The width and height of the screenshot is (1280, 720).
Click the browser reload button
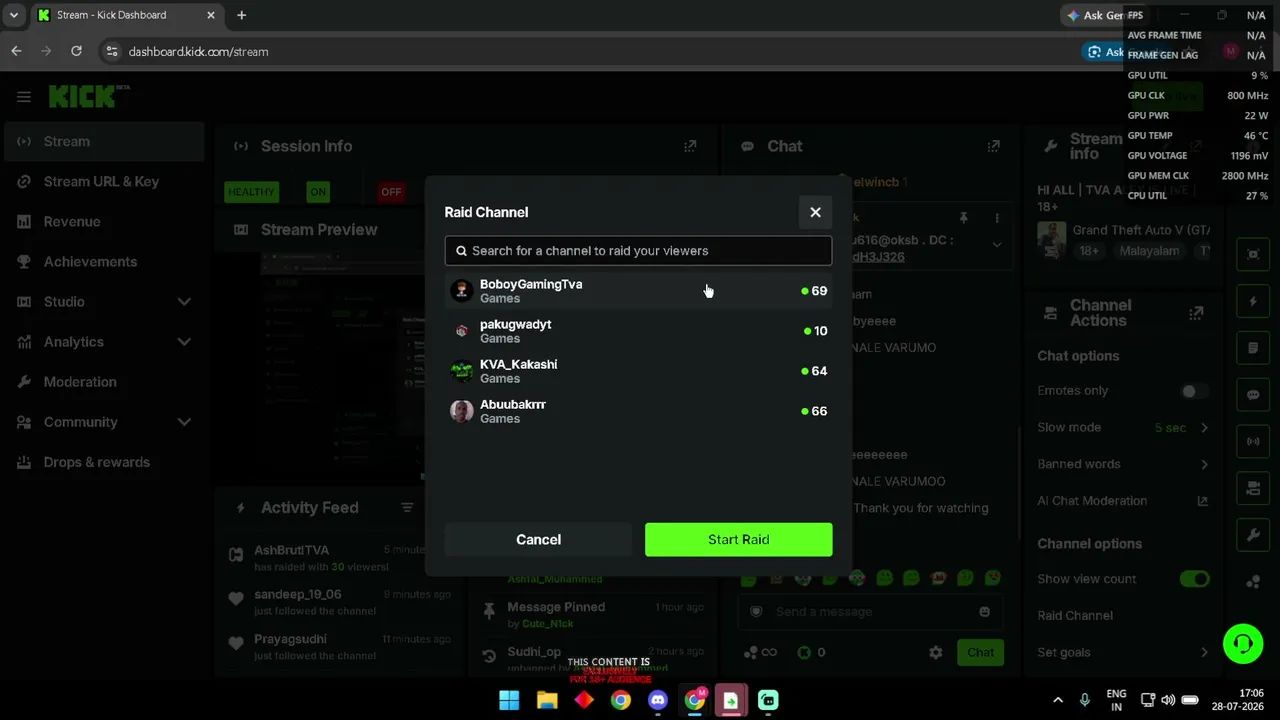point(76,51)
